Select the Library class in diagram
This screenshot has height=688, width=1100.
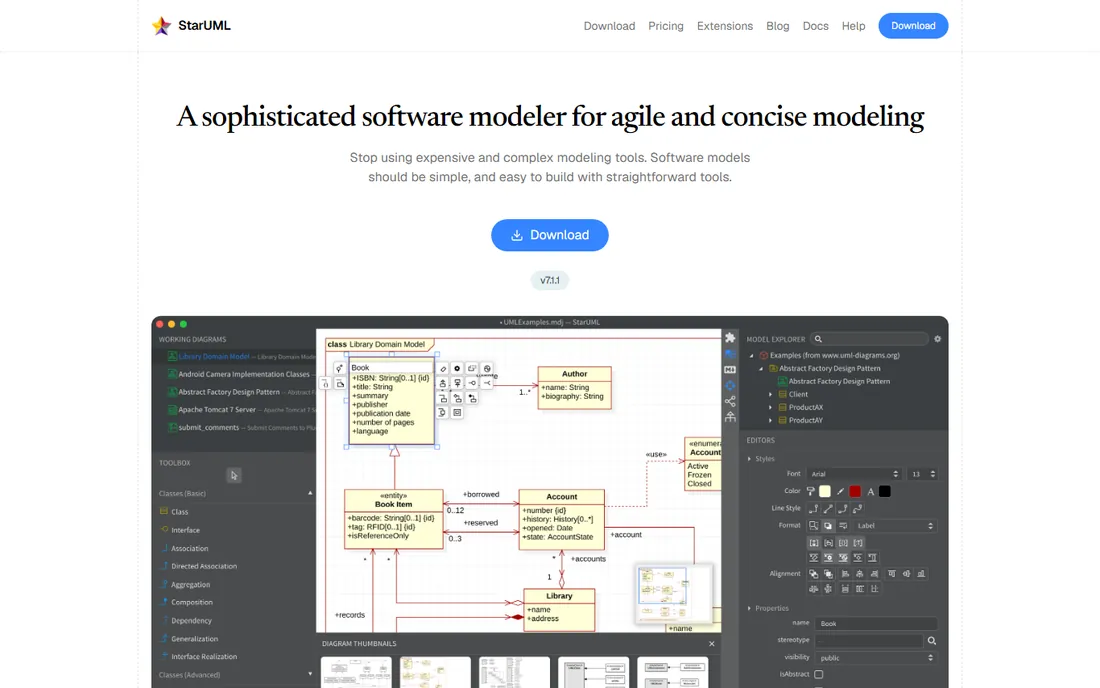coord(559,609)
